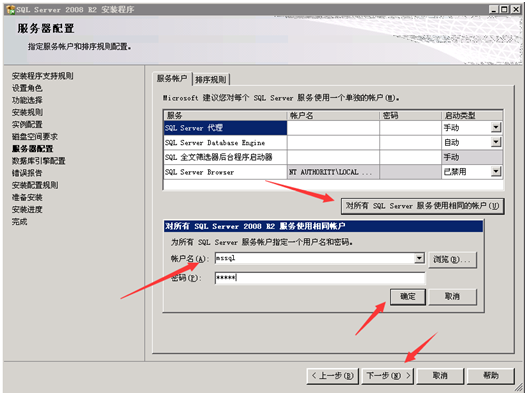
Task: Expand the 帐户名 combo box arrow
Action: point(419,258)
